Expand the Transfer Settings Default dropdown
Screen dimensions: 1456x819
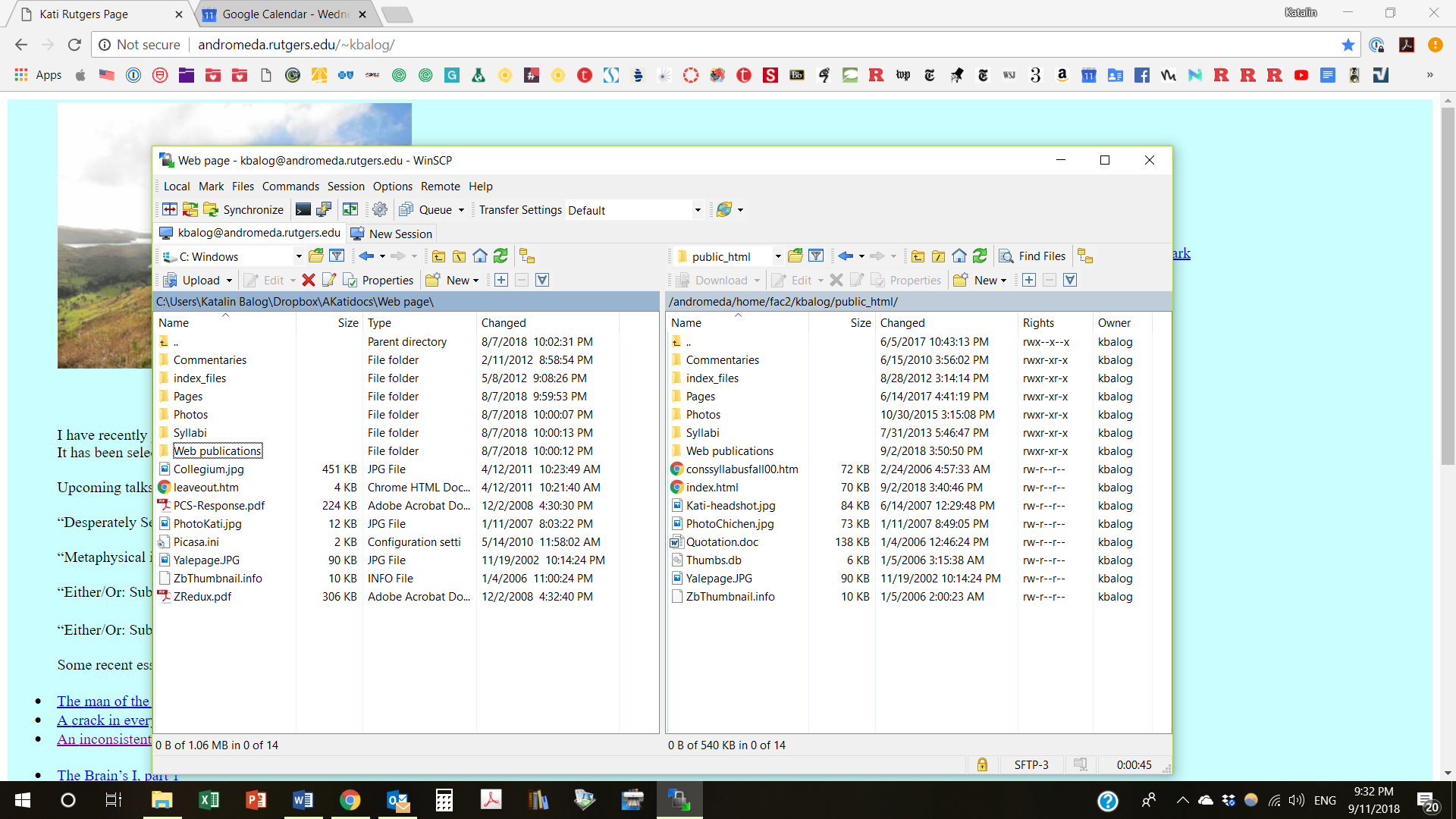698,210
